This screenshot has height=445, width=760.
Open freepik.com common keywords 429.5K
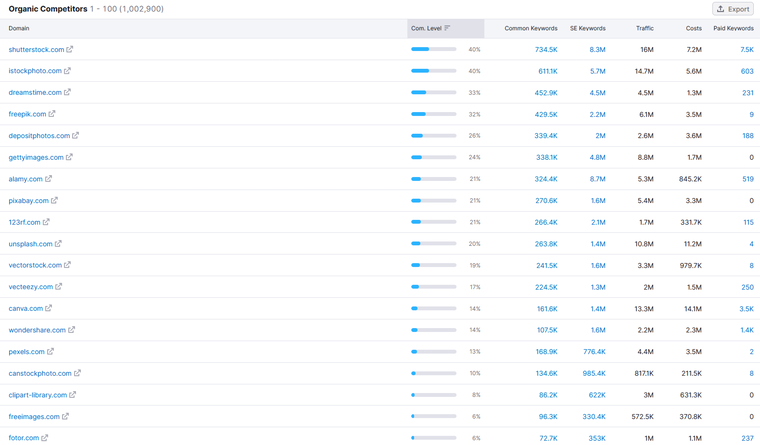click(546, 114)
